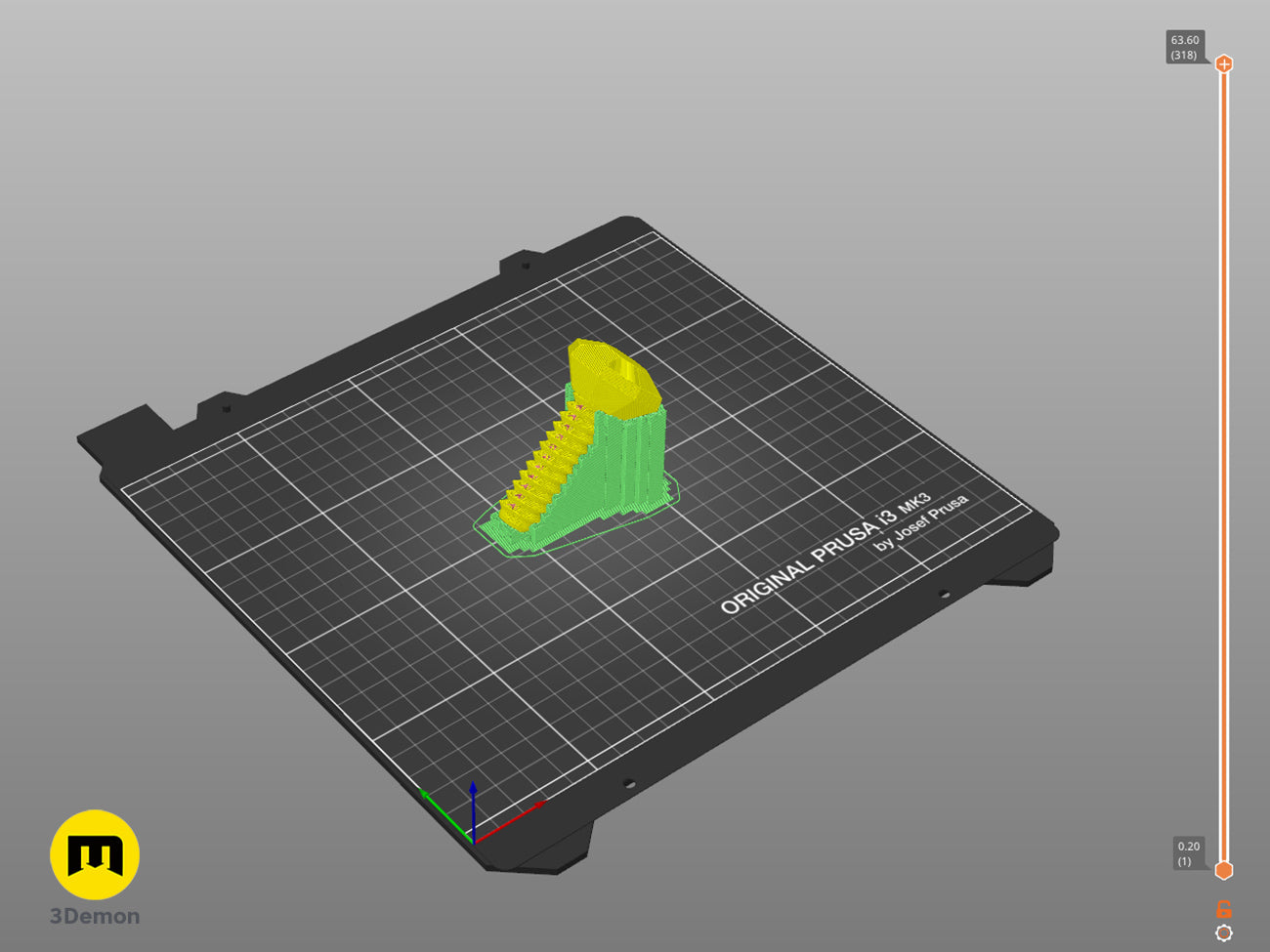Click the bottom layer slider thumb

(1223, 870)
